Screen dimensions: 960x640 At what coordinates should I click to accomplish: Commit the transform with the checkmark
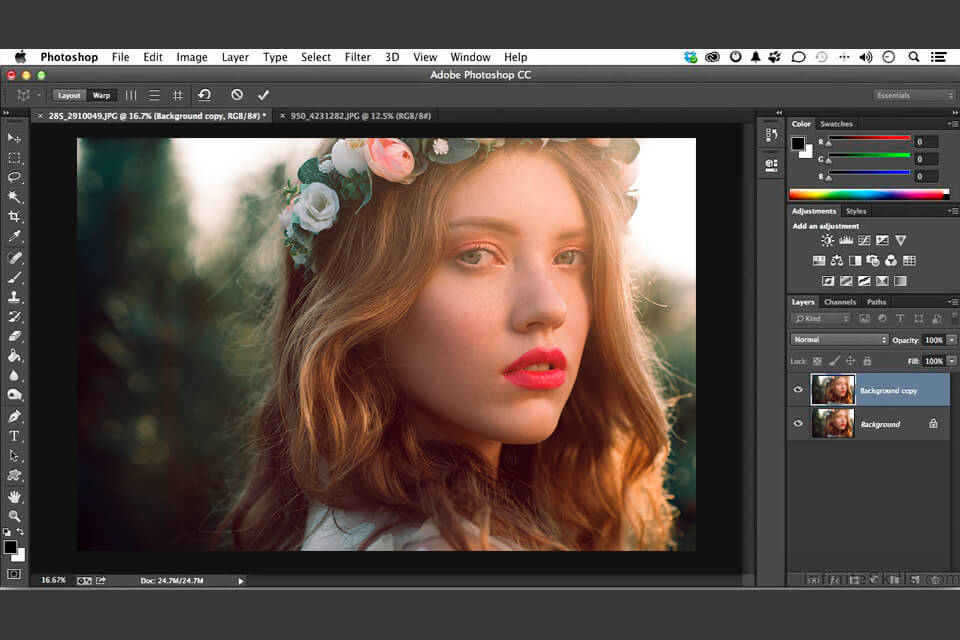pos(263,95)
